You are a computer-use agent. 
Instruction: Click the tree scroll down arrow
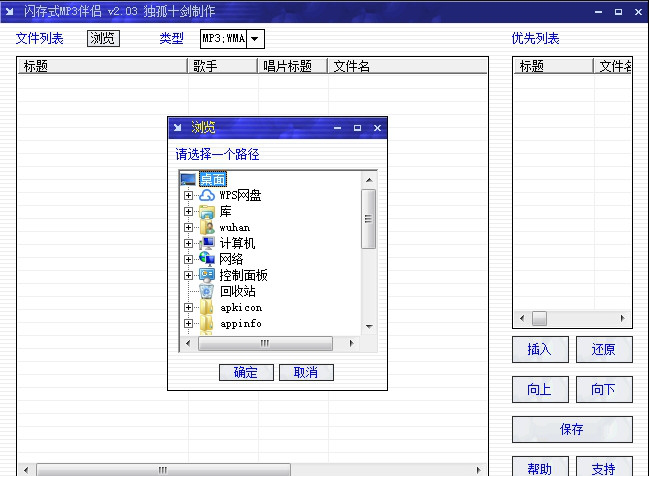pos(369,327)
